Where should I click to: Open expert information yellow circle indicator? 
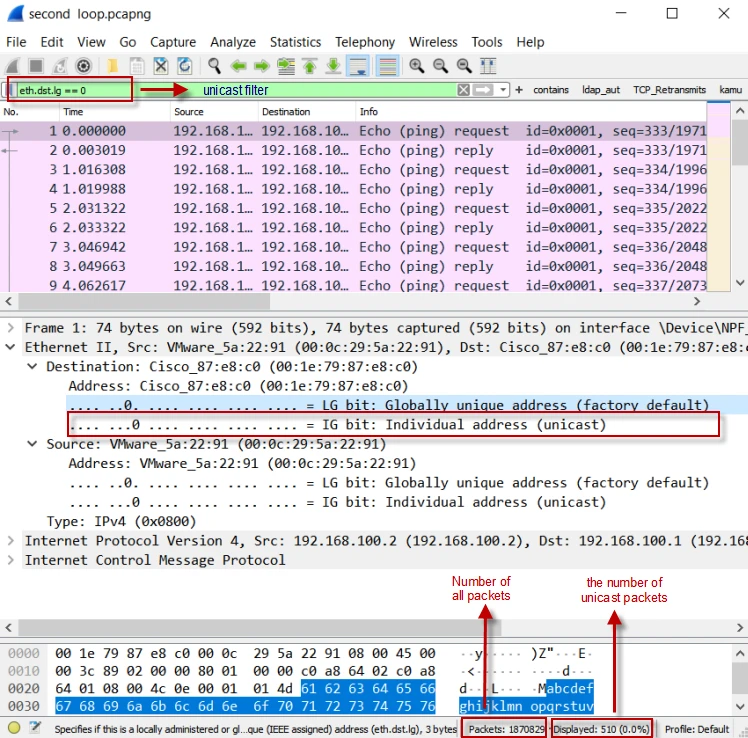coord(14,728)
